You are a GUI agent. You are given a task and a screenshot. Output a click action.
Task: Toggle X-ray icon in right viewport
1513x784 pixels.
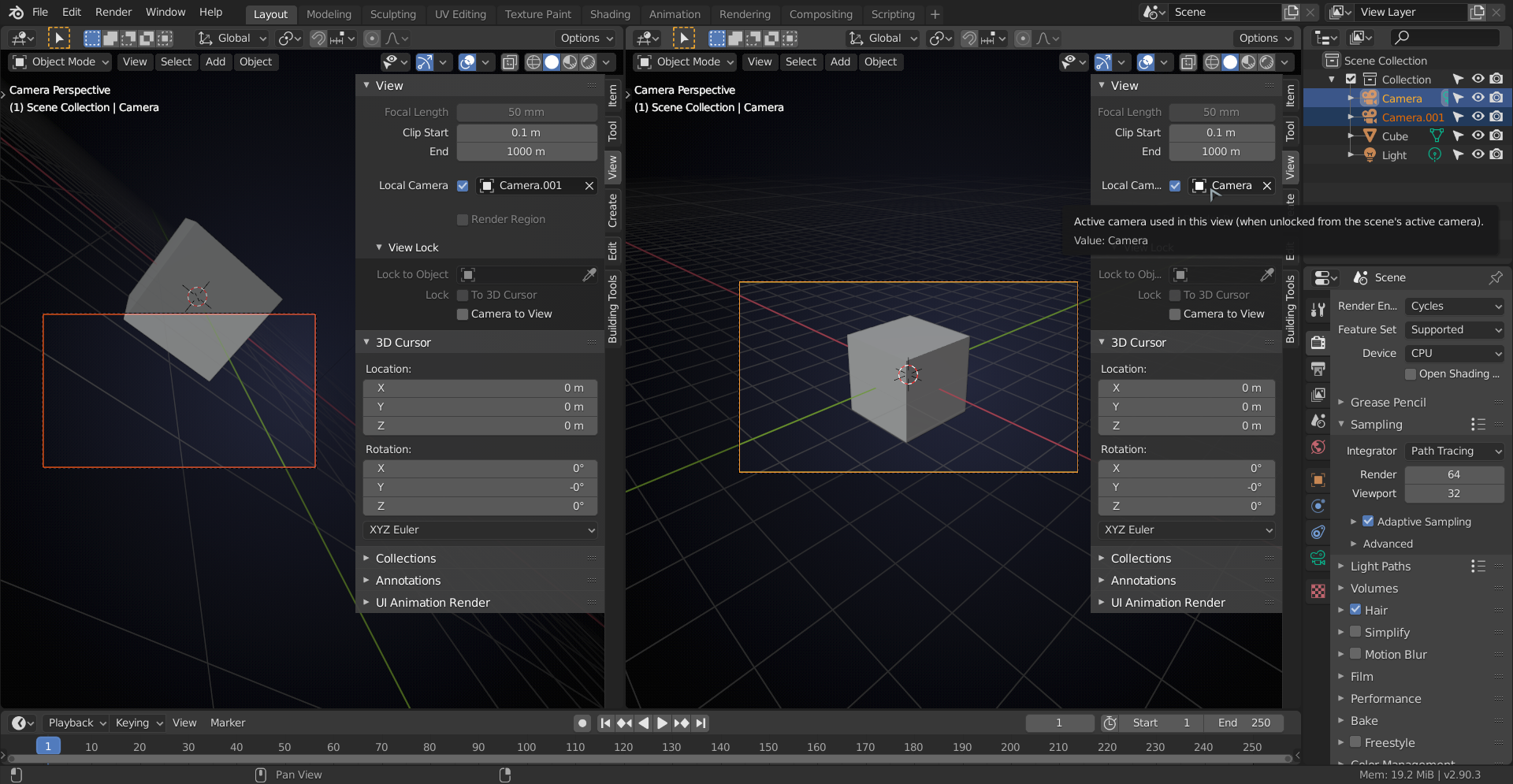1188,62
